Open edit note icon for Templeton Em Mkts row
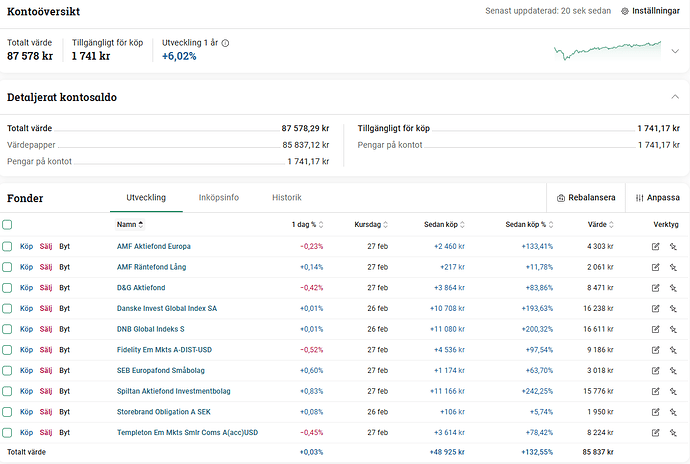This screenshot has width=690, height=464. (x=655, y=433)
